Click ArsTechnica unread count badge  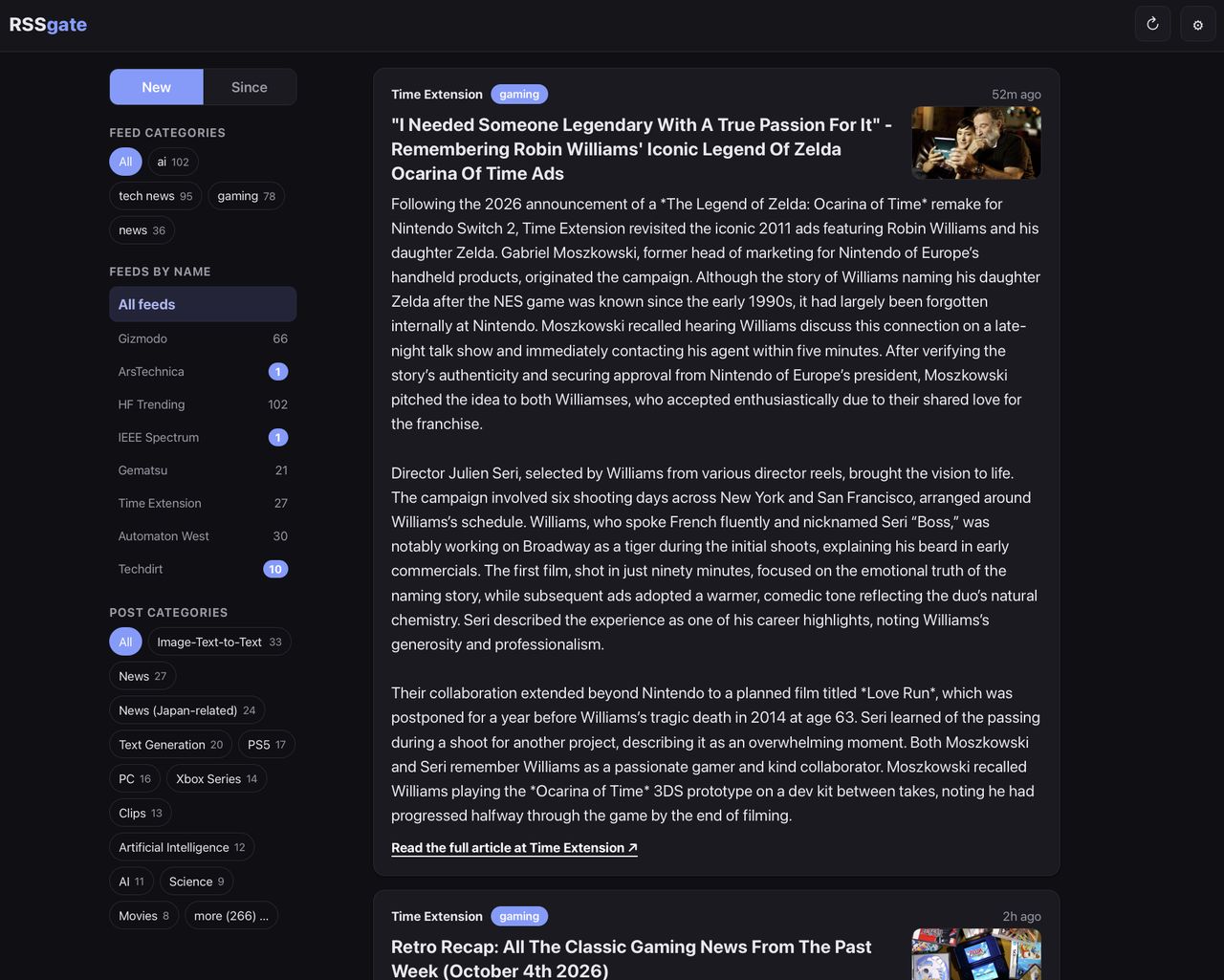coord(277,372)
